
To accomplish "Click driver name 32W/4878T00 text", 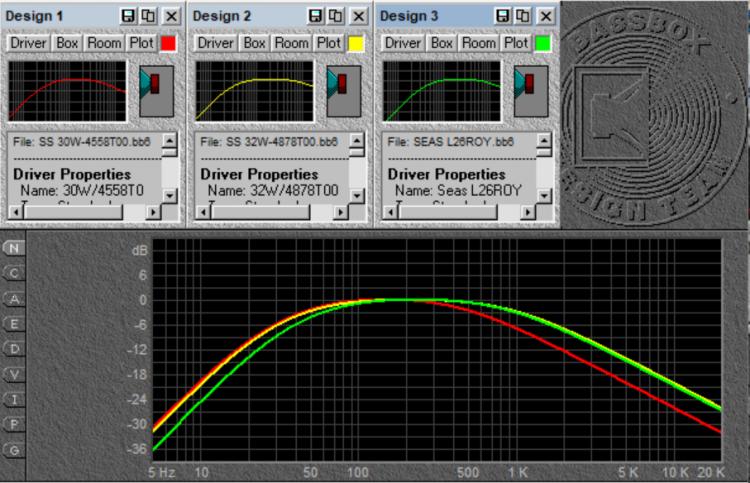I will point(294,190).
